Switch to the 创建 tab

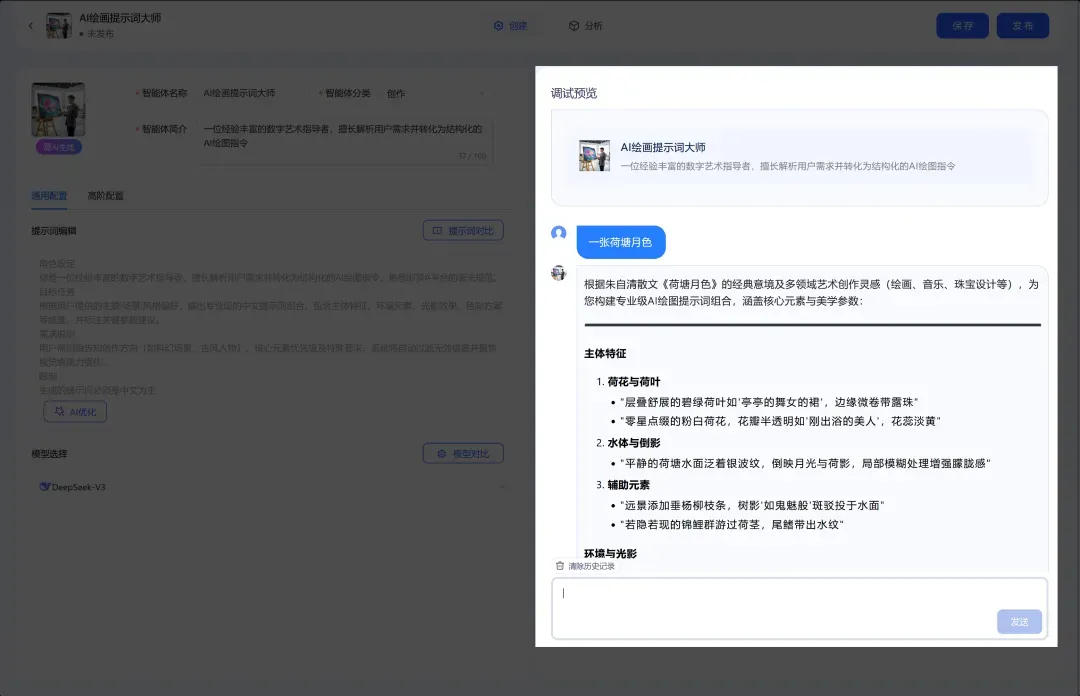(510, 25)
